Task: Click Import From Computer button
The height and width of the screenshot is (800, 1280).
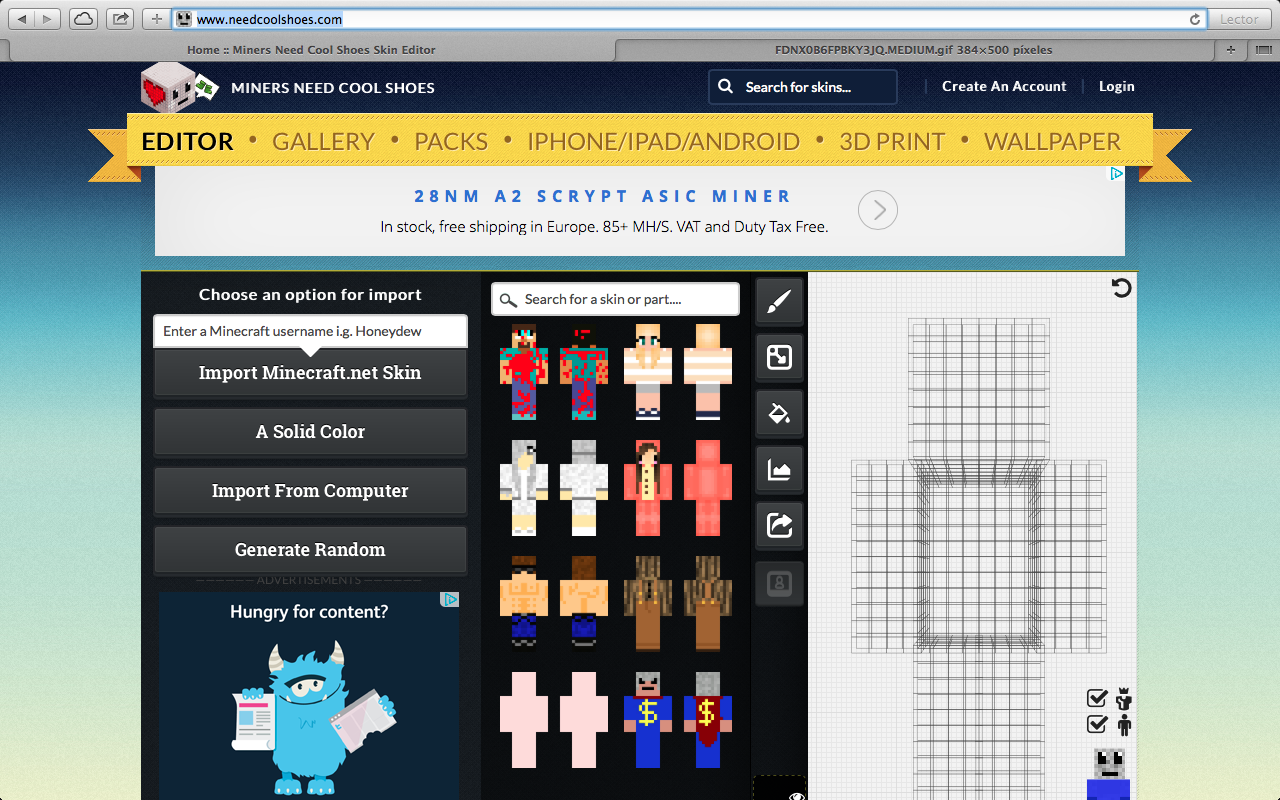Action: [310, 491]
